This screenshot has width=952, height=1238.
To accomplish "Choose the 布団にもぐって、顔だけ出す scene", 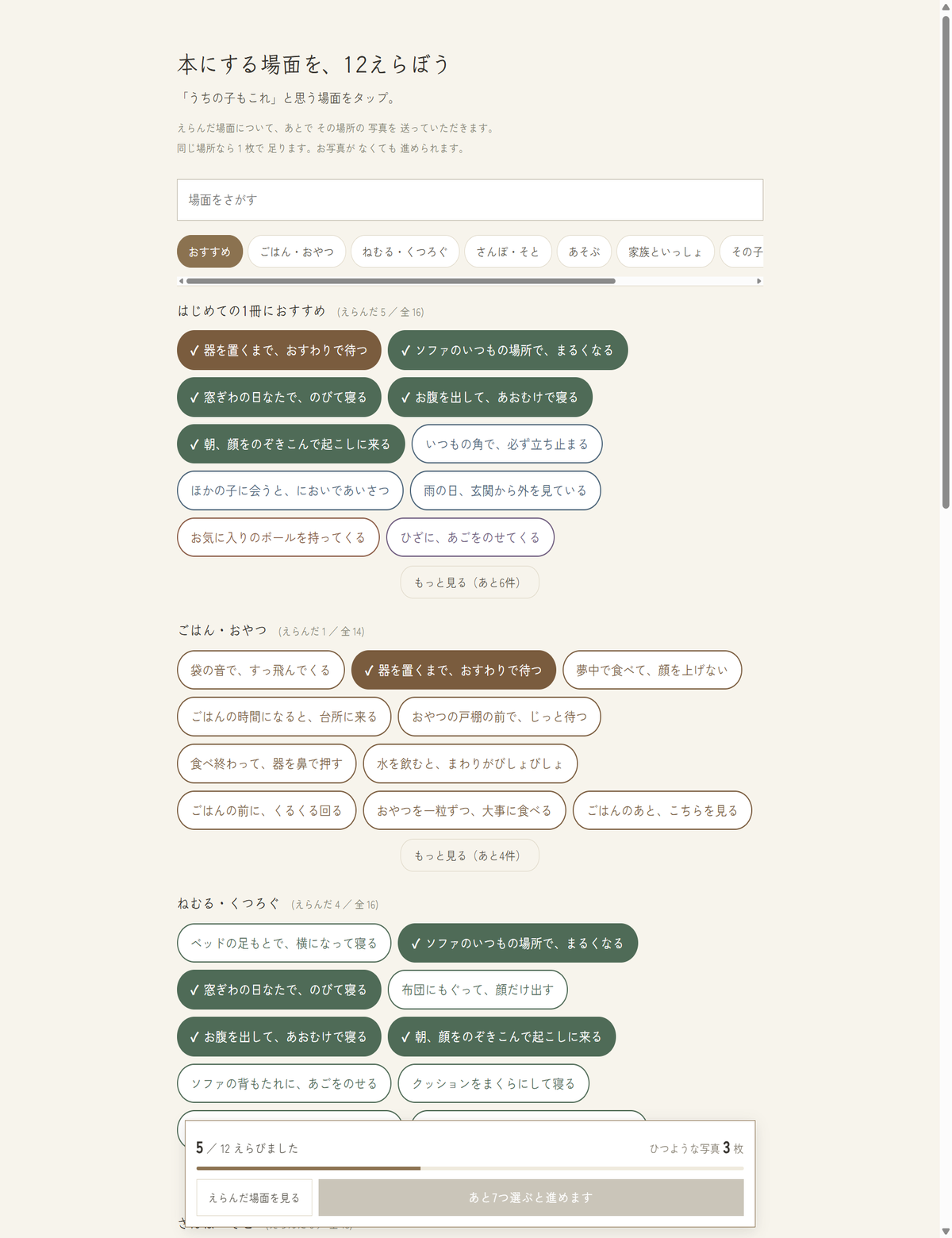I will [x=478, y=990].
